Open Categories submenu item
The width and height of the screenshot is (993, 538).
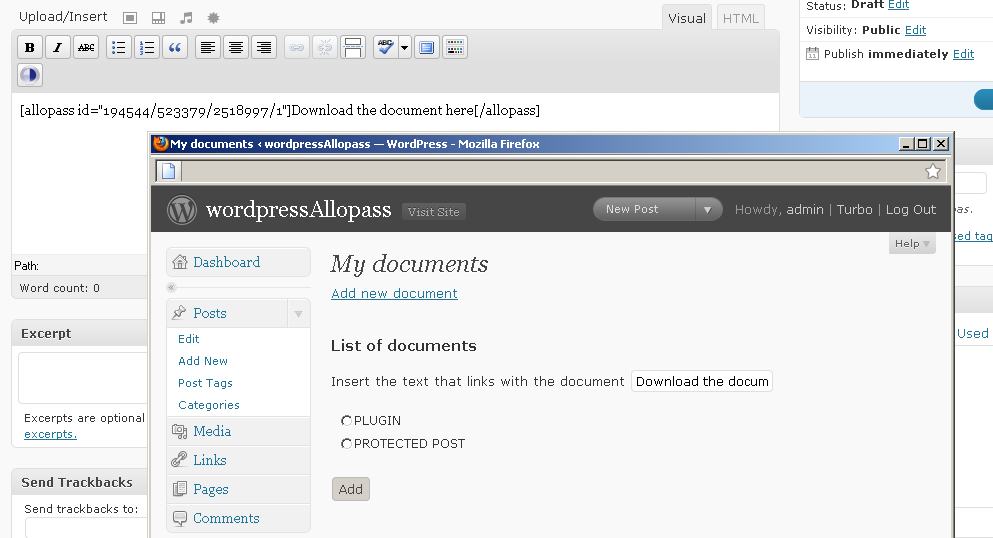209,405
